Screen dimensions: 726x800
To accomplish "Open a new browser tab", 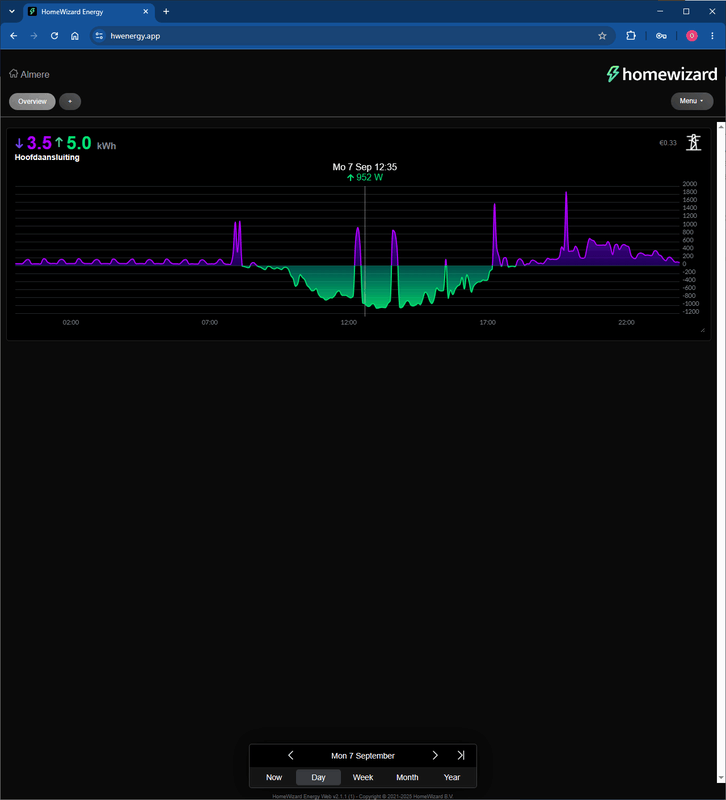I will tap(166, 11).
